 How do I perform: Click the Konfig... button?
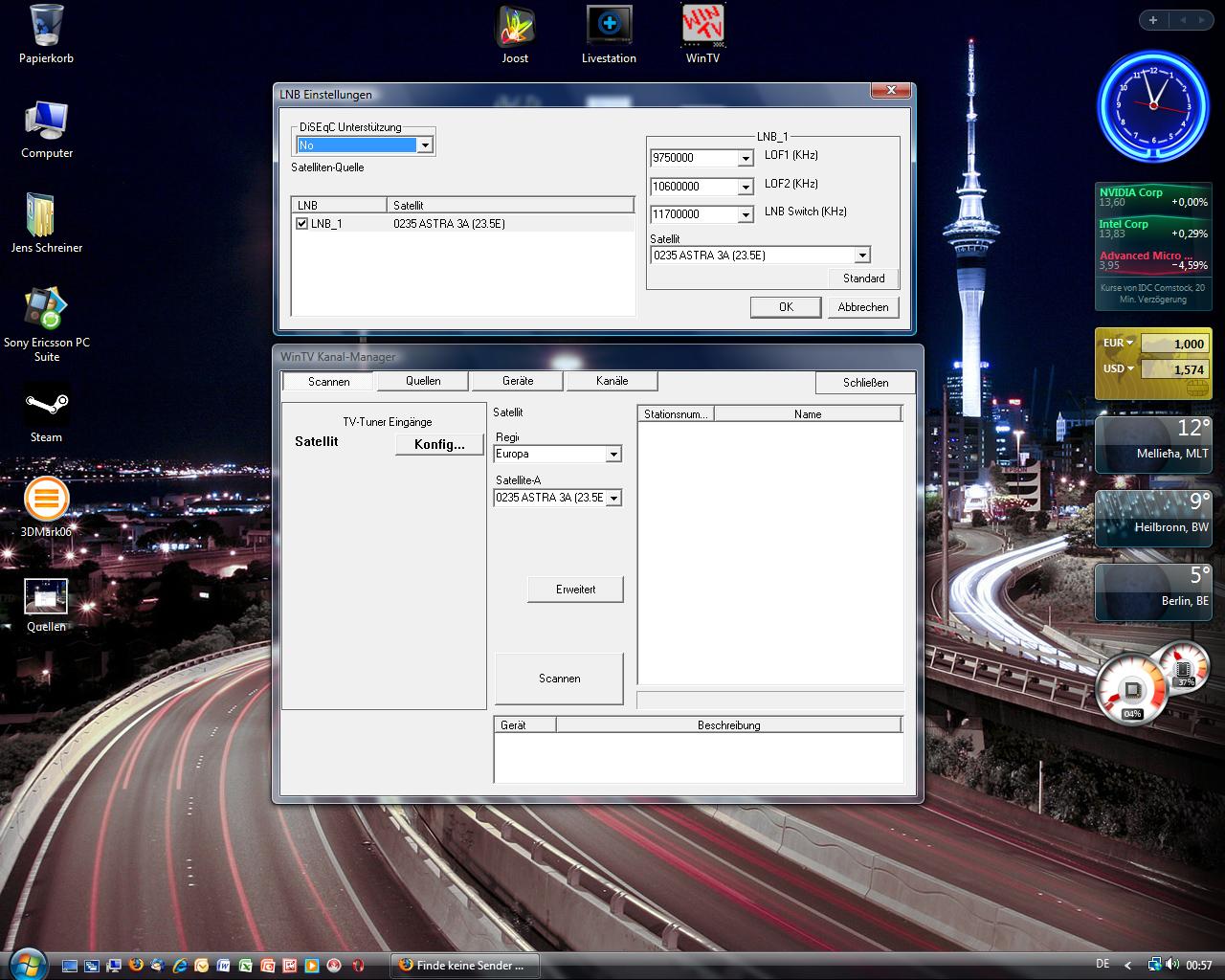click(439, 444)
